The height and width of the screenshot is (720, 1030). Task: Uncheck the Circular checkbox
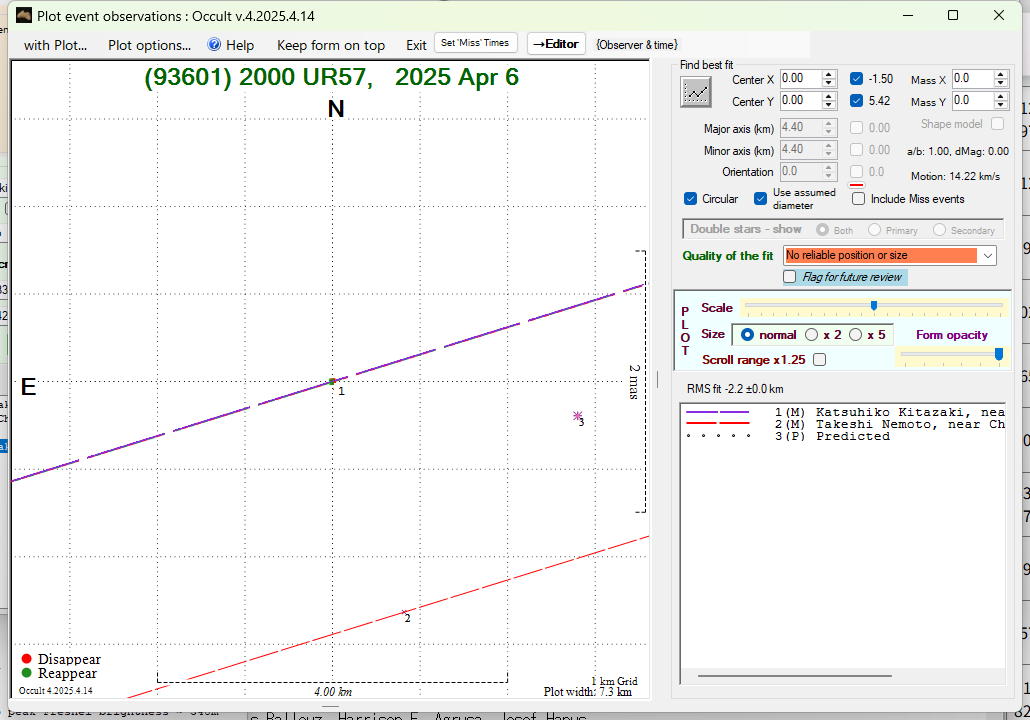point(690,199)
